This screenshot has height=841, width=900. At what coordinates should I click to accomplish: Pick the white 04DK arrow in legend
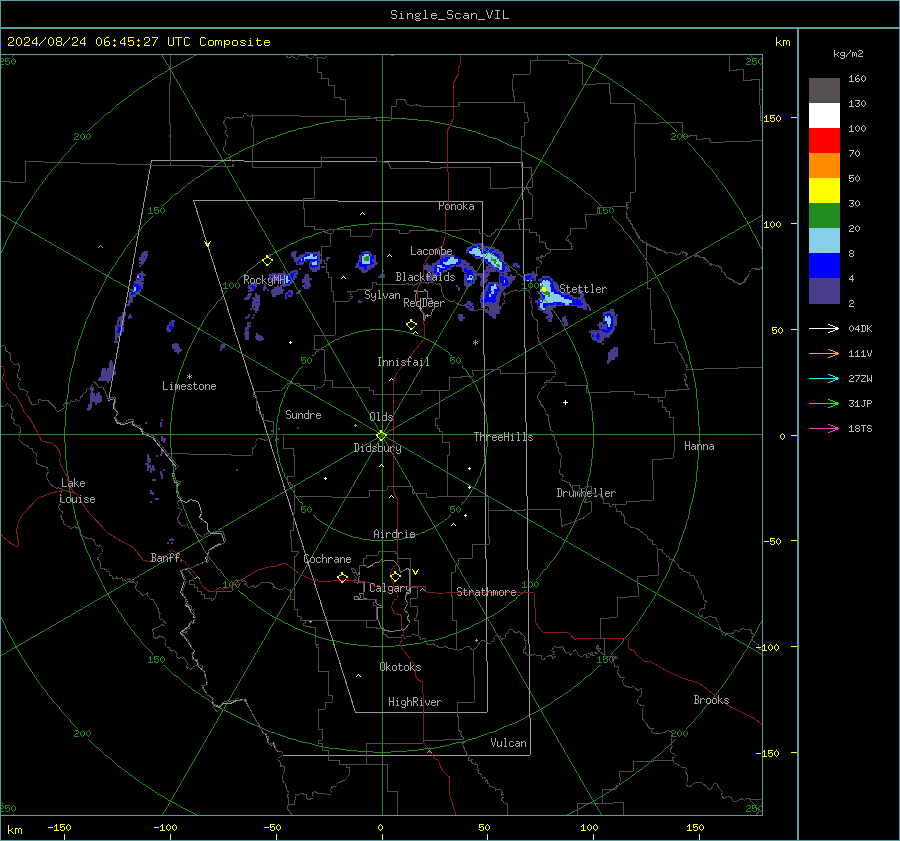[x=824, y=328]
